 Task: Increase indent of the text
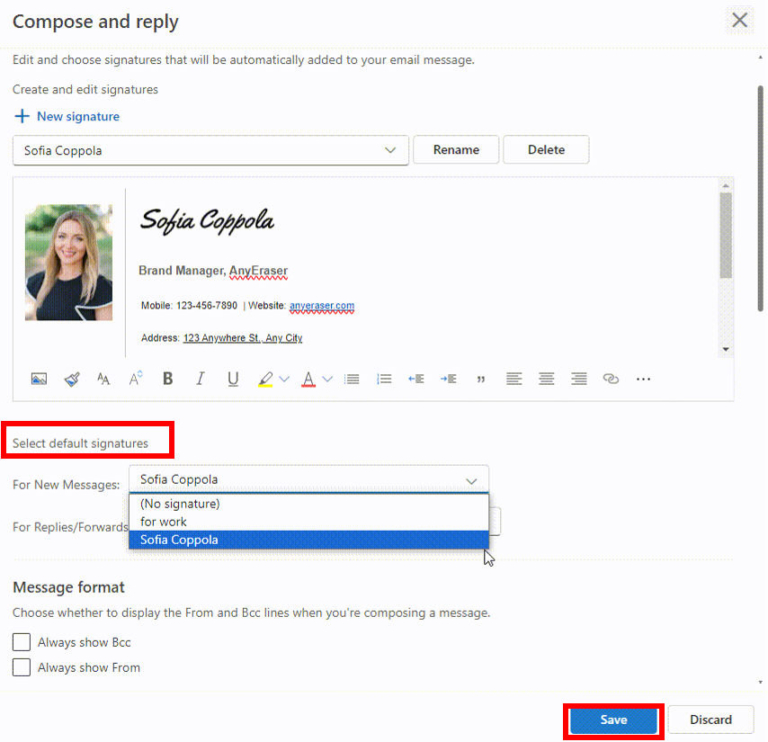click(449, 379)
